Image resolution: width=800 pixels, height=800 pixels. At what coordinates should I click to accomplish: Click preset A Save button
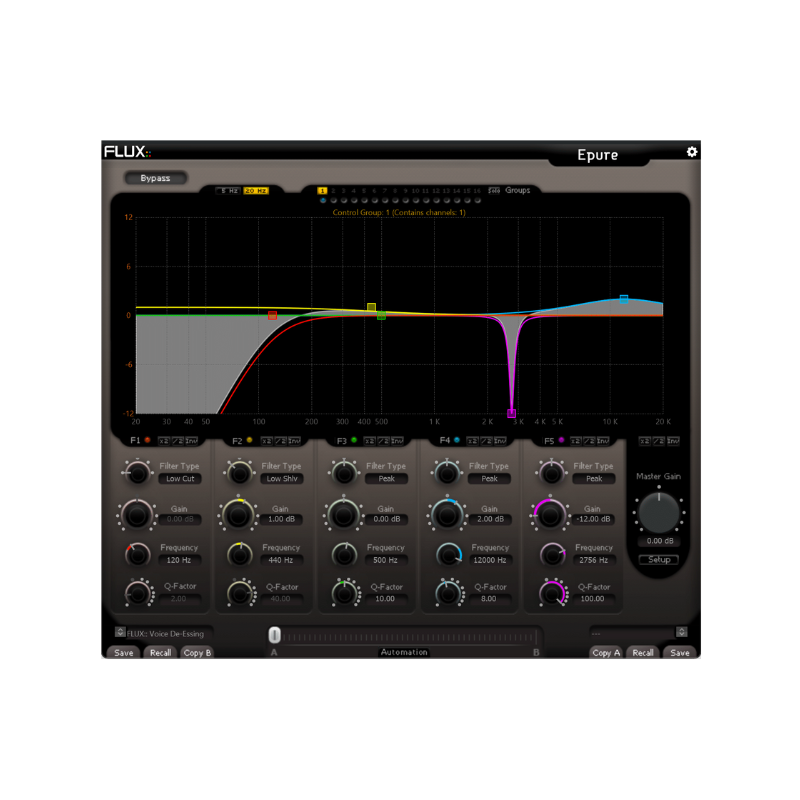coord(123,653)
